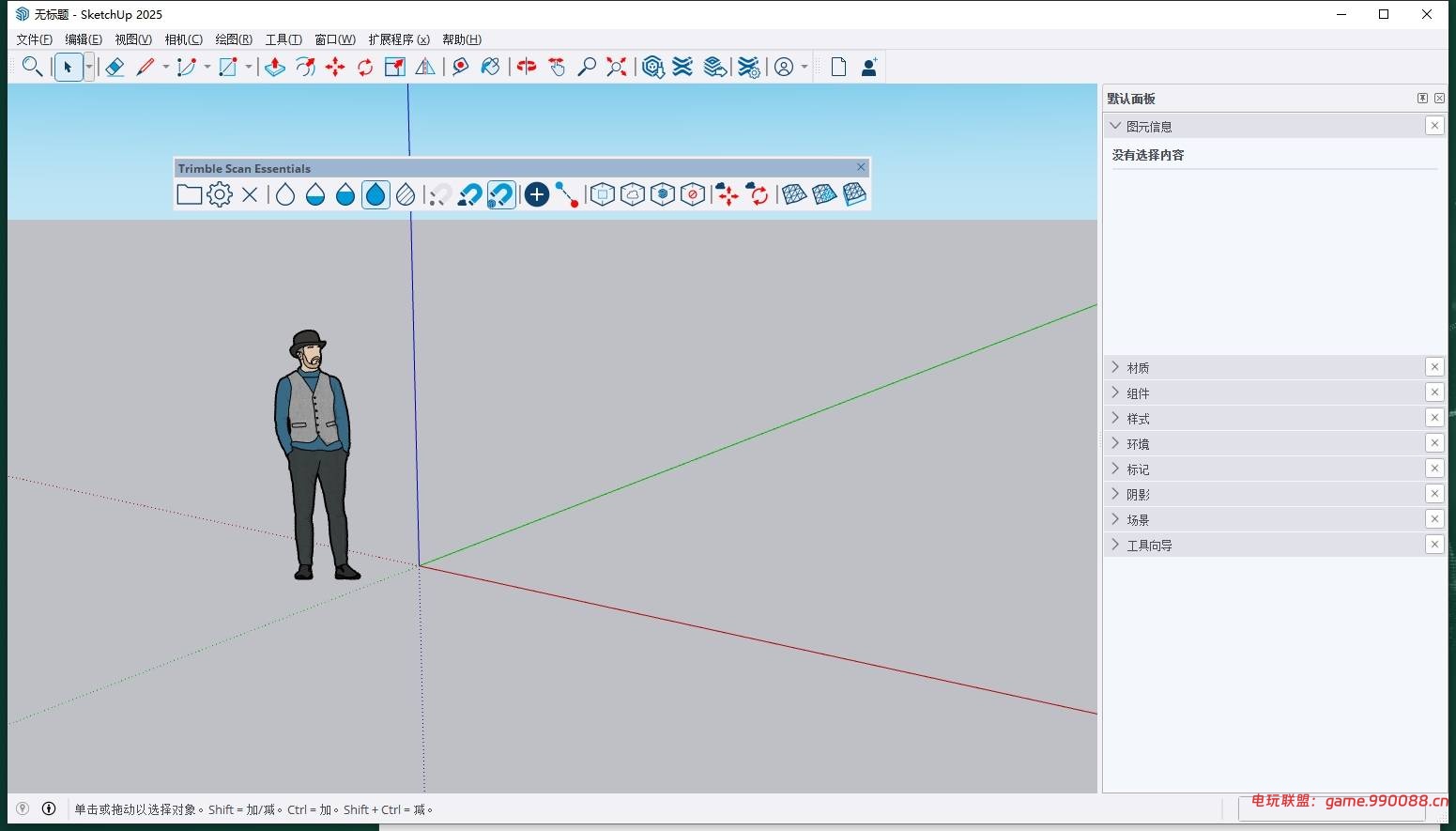Activate the Move tool
The width and height of the screenshot is (1456, 831).
335,67
